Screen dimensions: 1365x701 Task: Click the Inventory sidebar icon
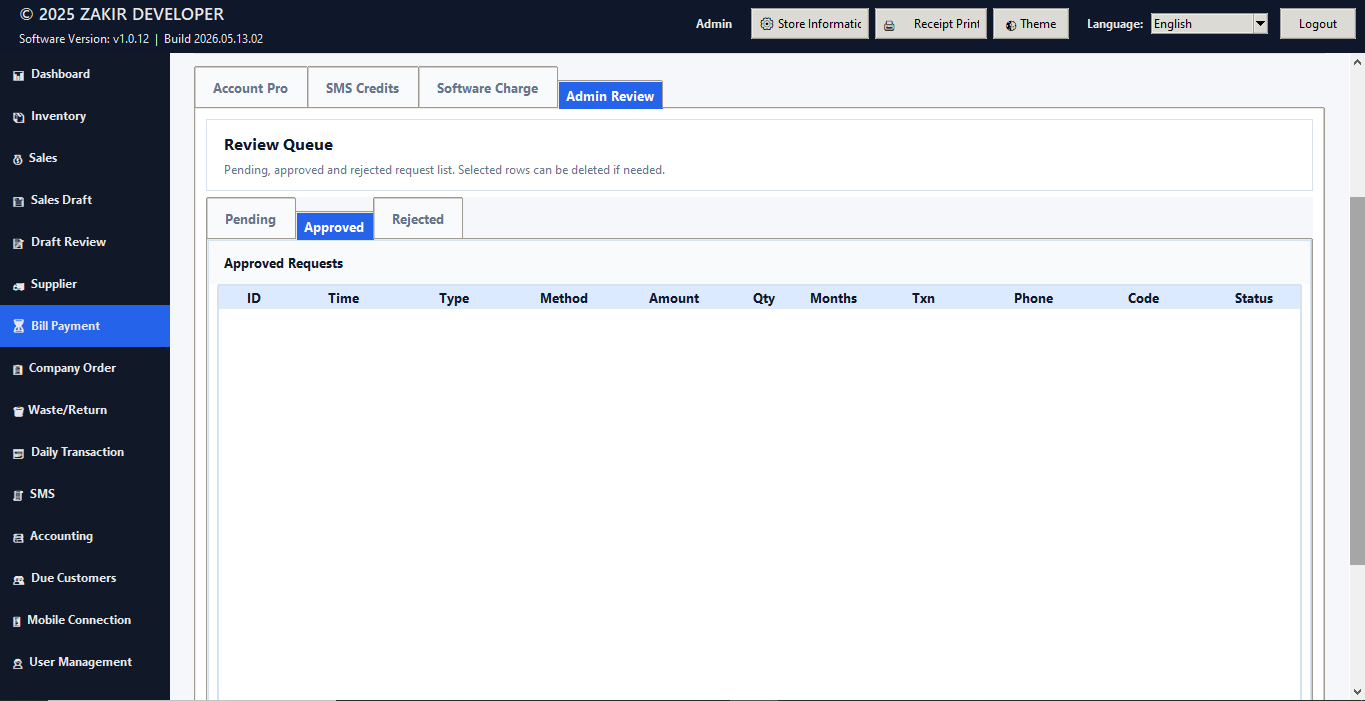coord(18,117)
